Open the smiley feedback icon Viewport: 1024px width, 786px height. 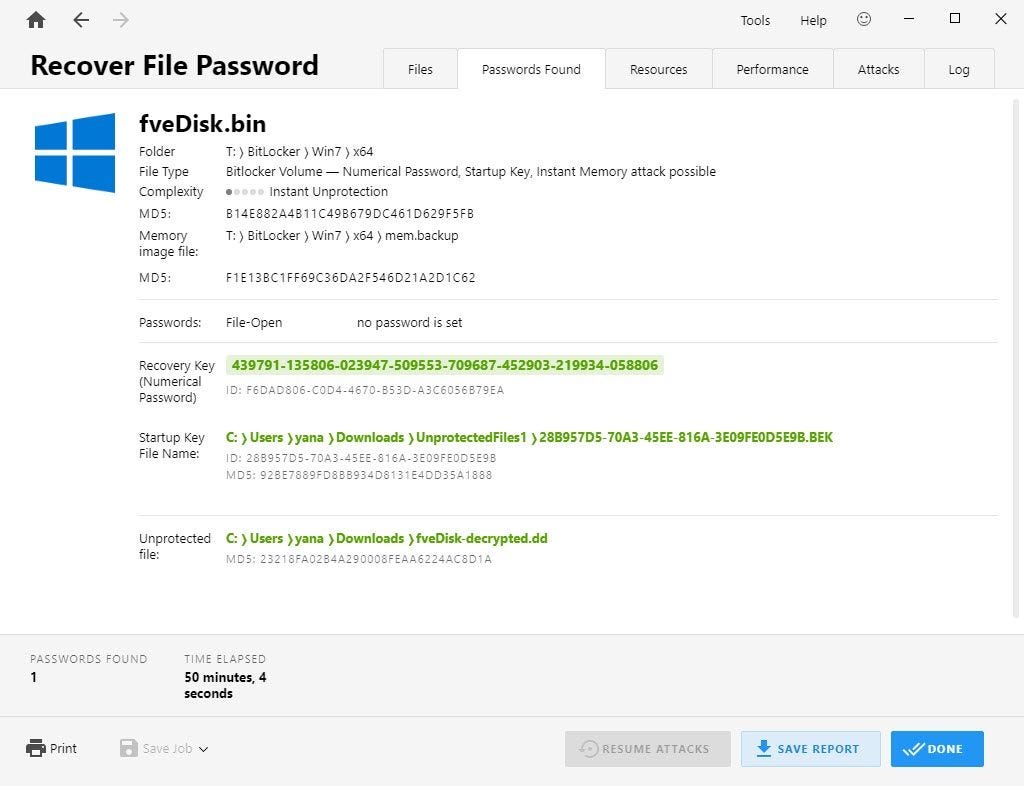pos(863,19)
